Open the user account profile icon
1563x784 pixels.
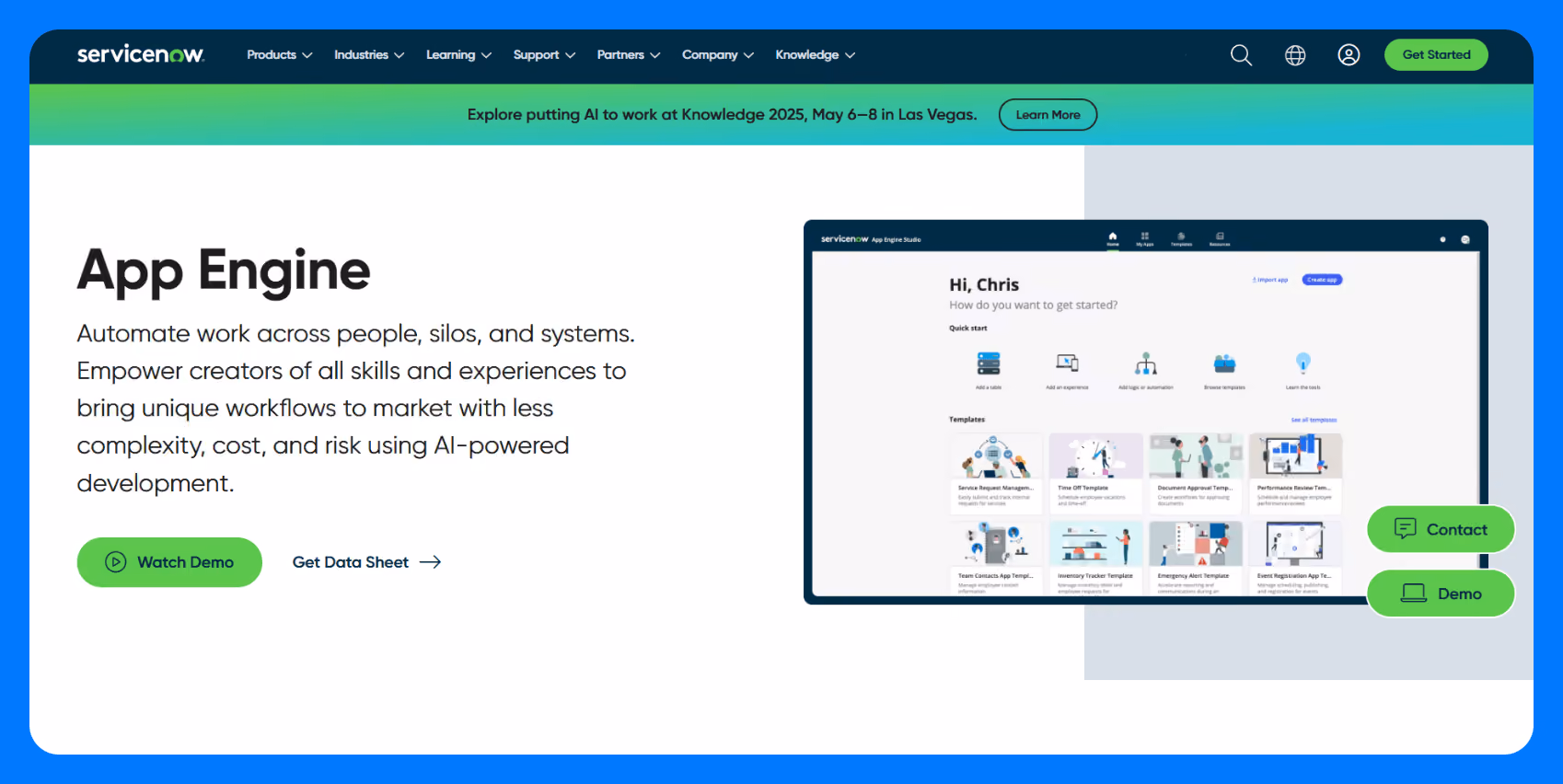[1349, 55]
